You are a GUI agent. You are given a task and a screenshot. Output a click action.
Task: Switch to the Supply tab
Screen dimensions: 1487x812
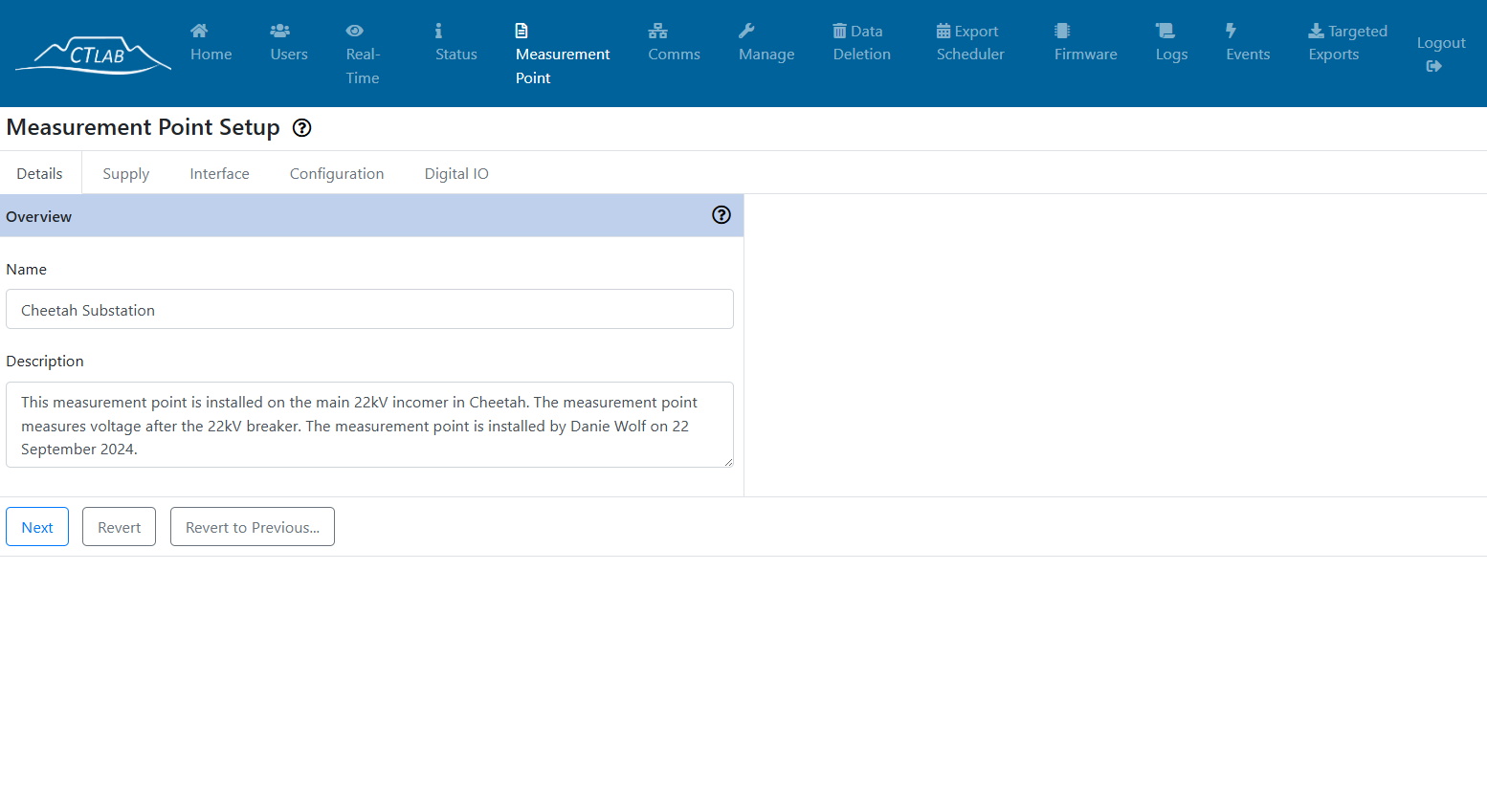coord(126,173)
